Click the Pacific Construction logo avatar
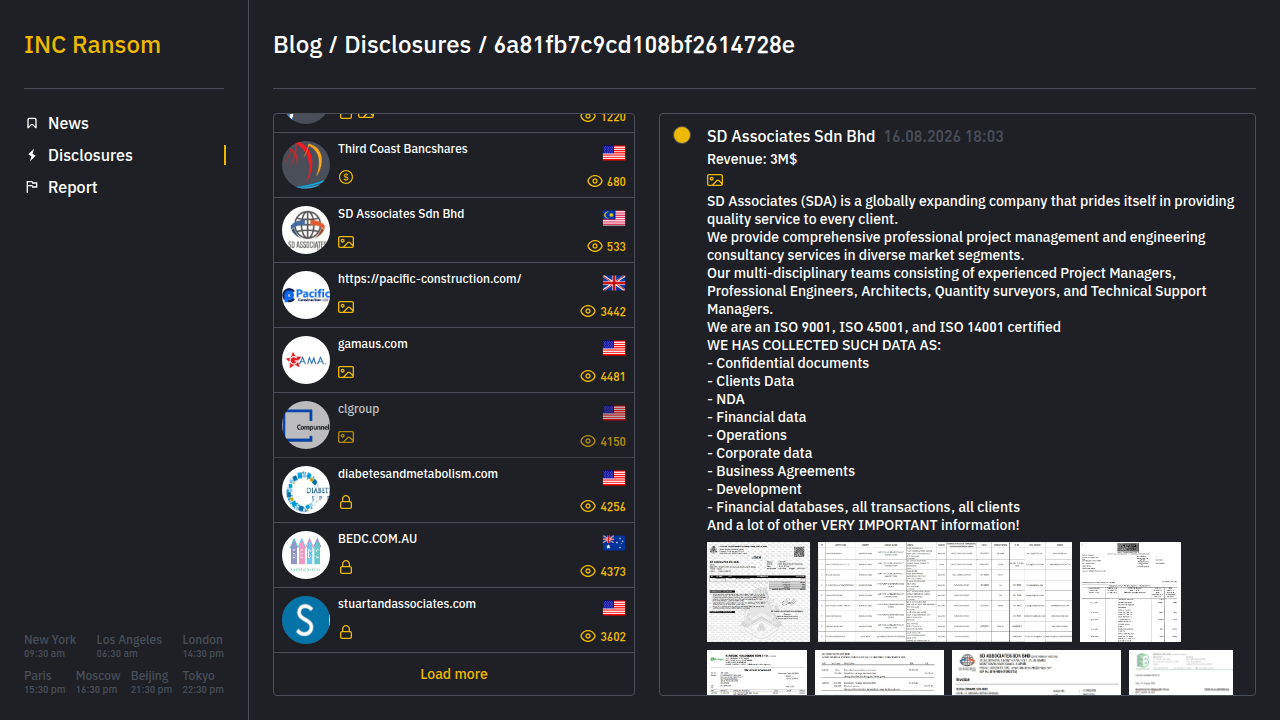The width and height of the screenshot is (1280, 720). tap(306, 295)
